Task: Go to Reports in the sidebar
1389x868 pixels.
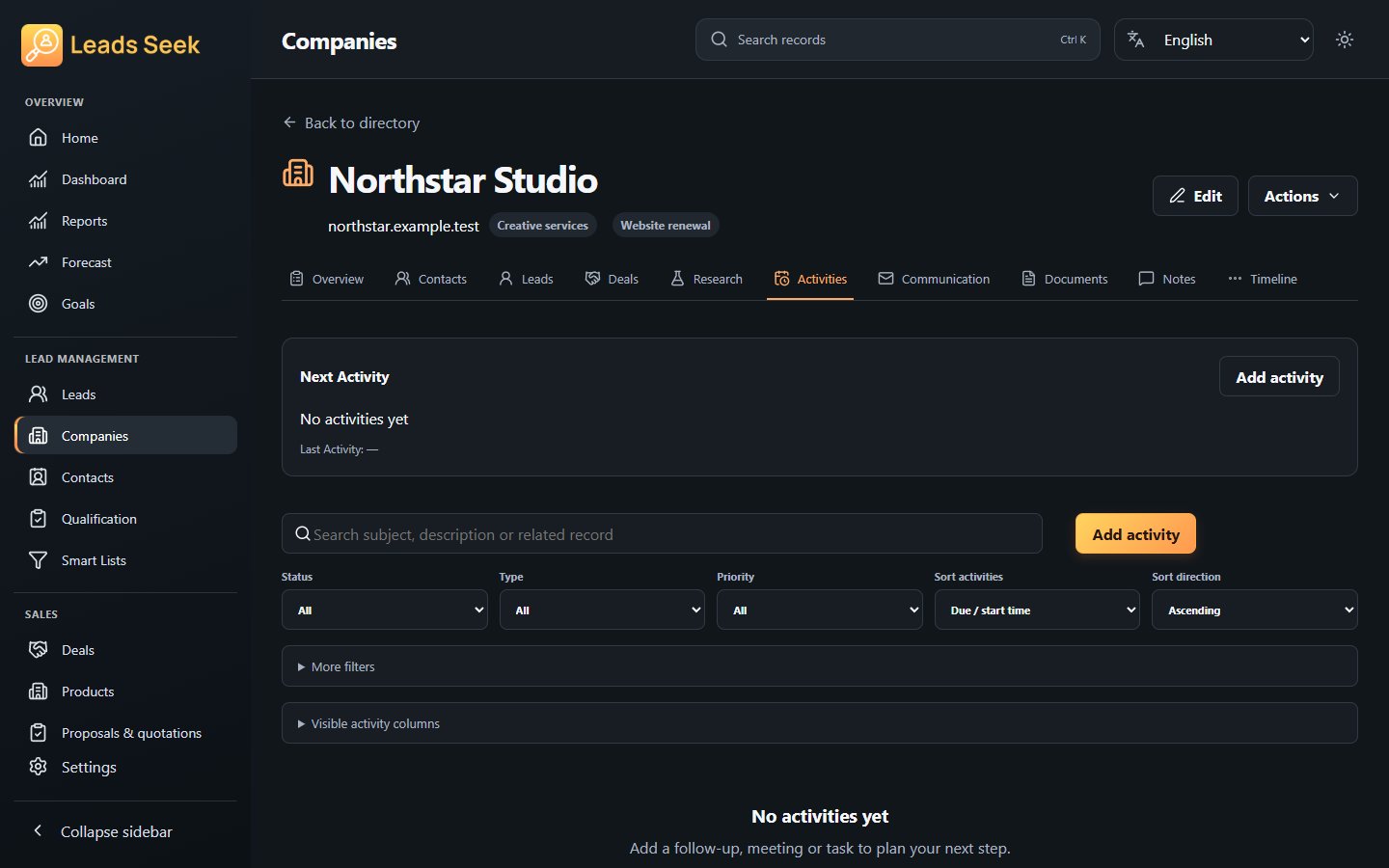Action: pos(125,221)
